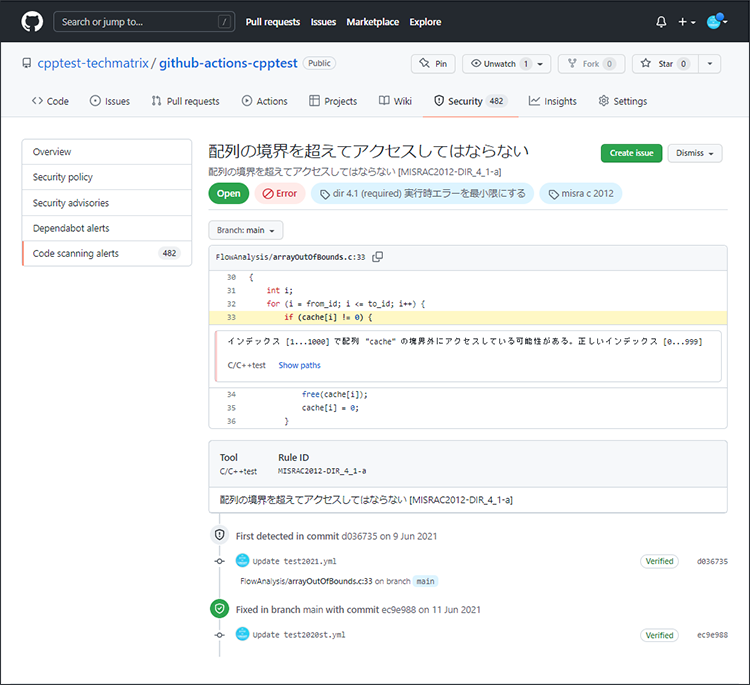Switch to the Code tab
The image size is (750, 685).
point(50,101)
